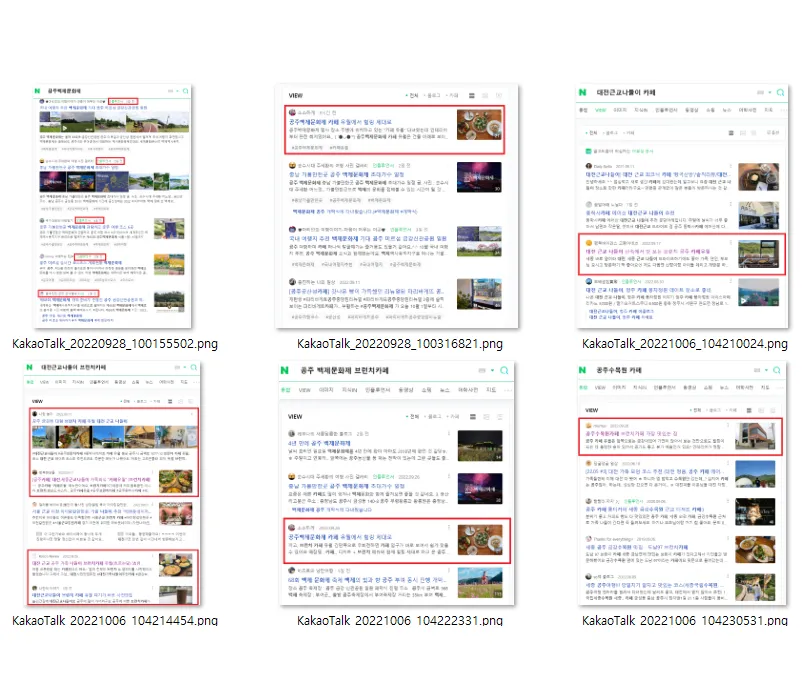
Task: Click file name KakaoTalk_20221006_104210024.png
Action: point(685,344)
